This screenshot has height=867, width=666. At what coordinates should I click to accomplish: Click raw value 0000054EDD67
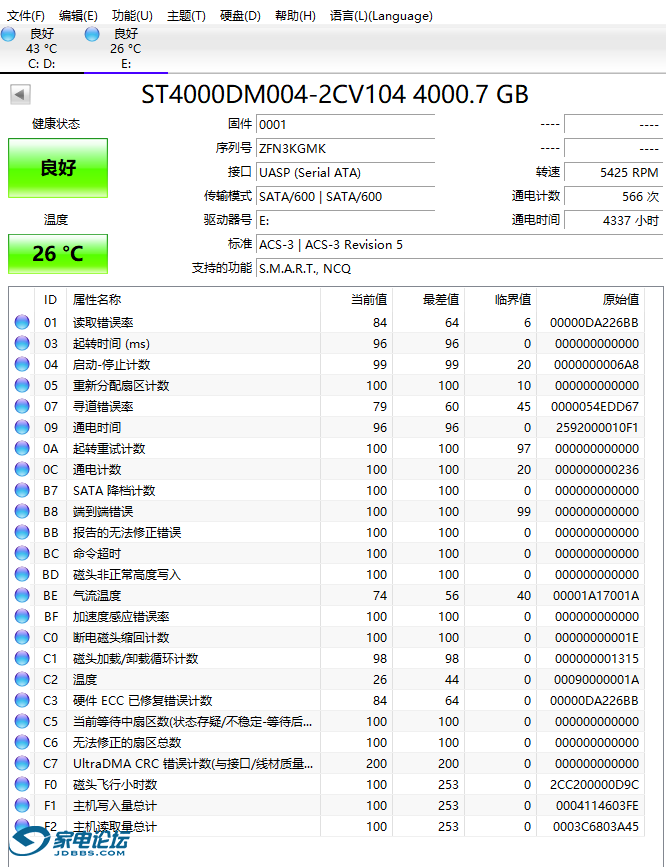[x=595, y=406]
